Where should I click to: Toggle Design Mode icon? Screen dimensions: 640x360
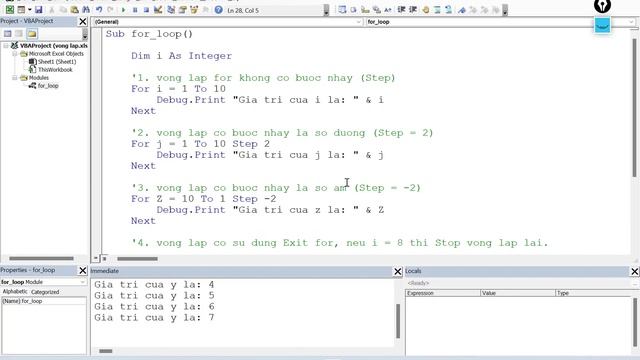tap(158, 10)
